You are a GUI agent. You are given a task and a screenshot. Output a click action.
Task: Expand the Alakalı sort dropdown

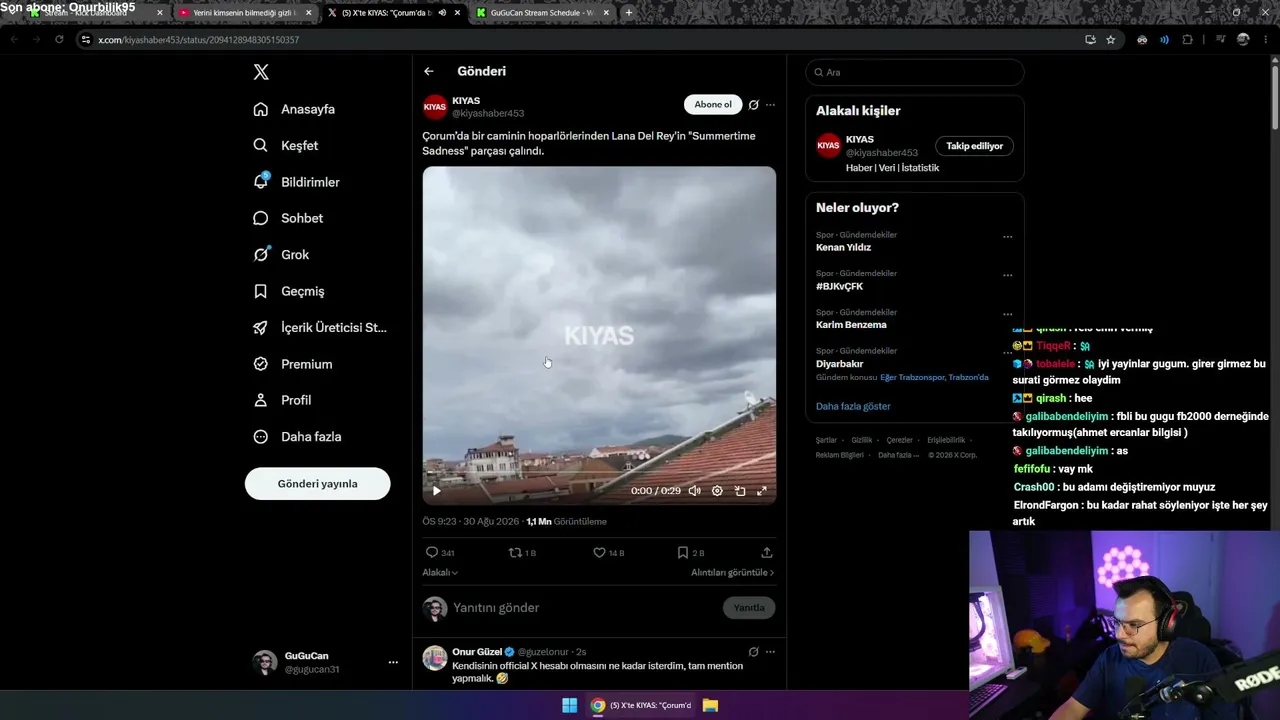[x=440, y=572]
